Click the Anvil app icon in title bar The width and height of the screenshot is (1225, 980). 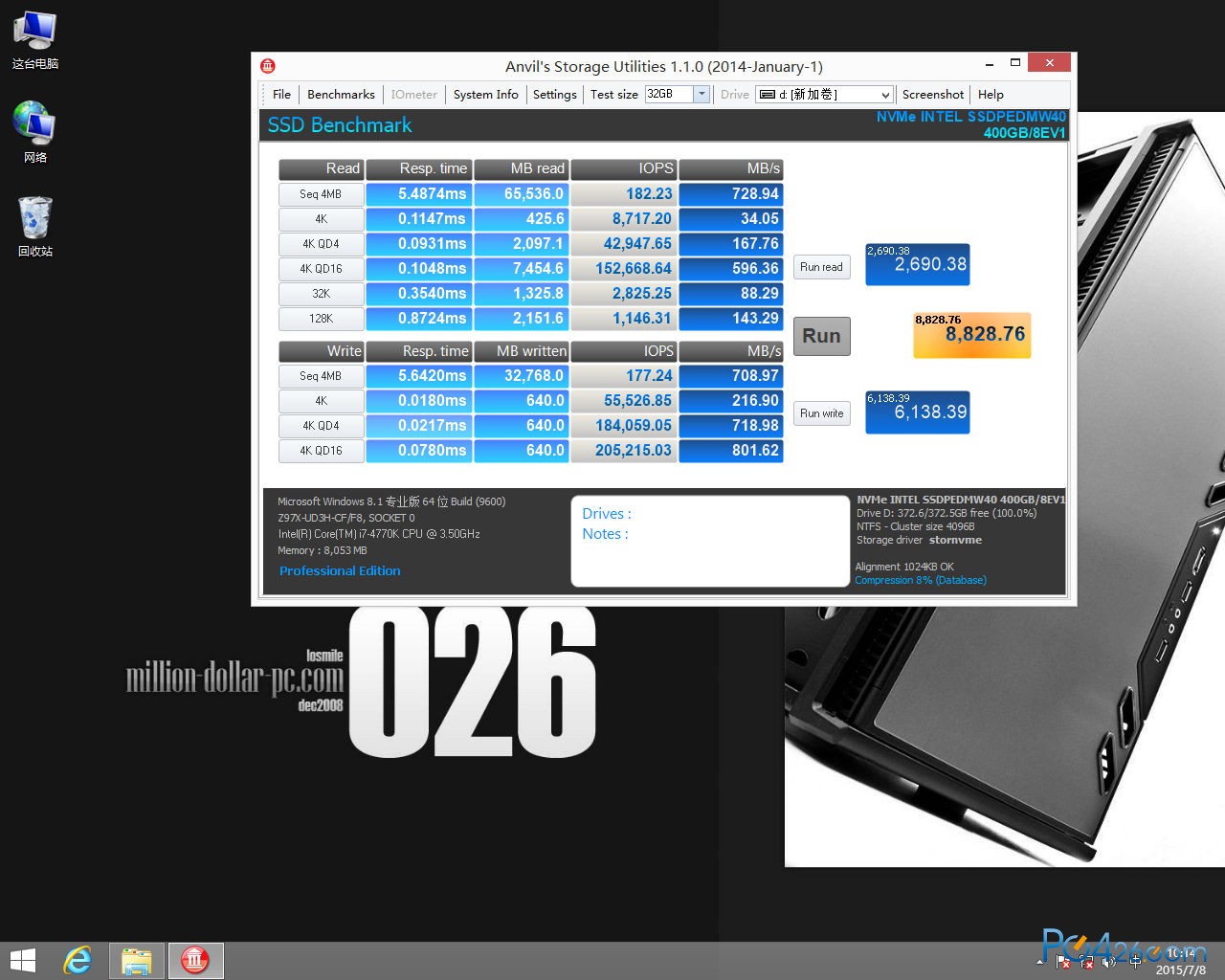tap(268, 66)
